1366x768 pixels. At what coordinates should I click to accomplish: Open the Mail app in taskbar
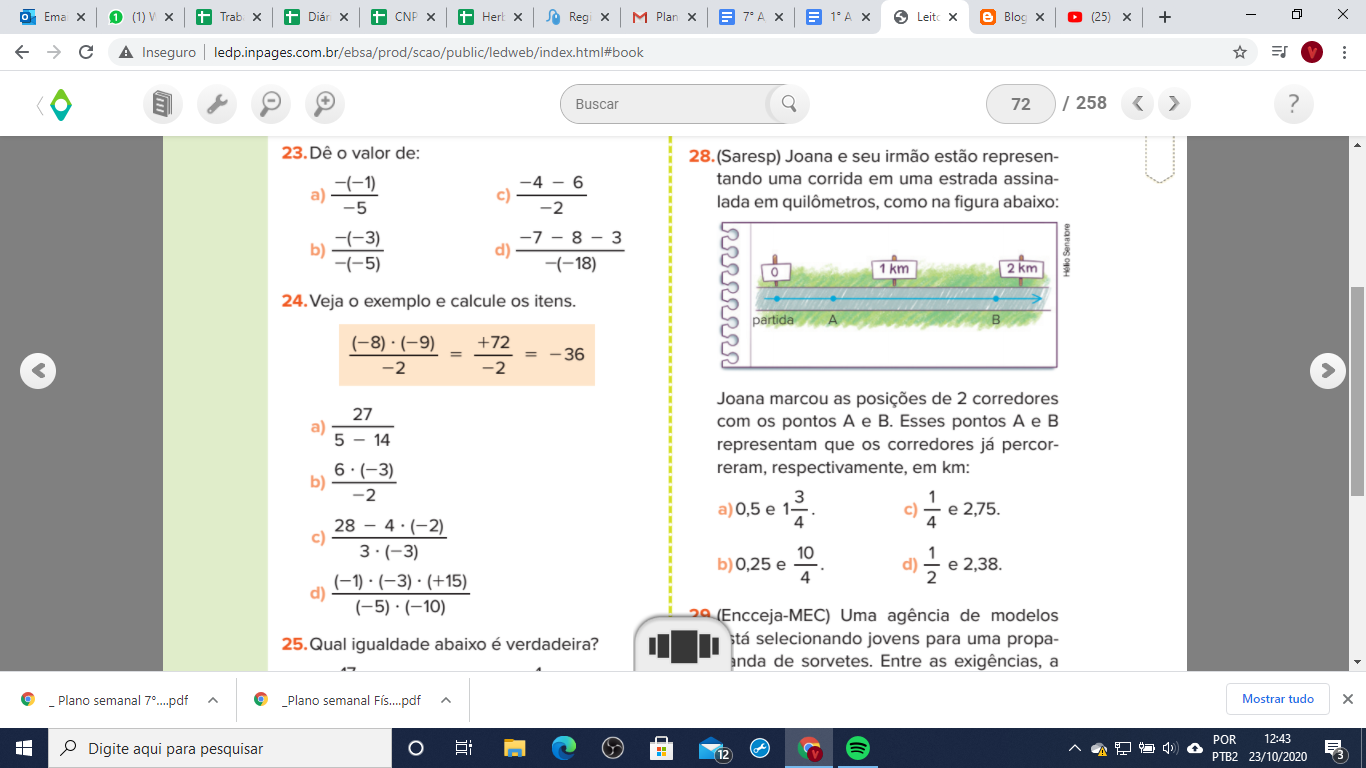click(x=712, y=748)
